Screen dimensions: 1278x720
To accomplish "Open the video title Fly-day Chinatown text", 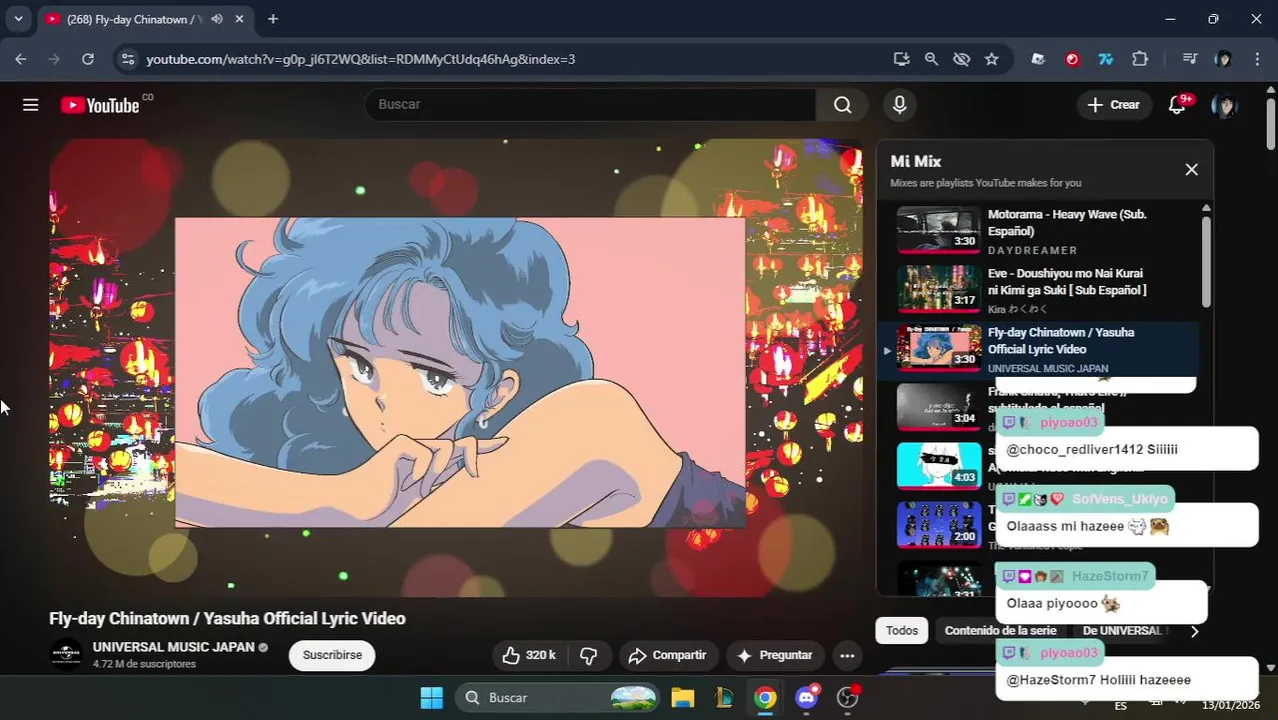I will point(227,618).
